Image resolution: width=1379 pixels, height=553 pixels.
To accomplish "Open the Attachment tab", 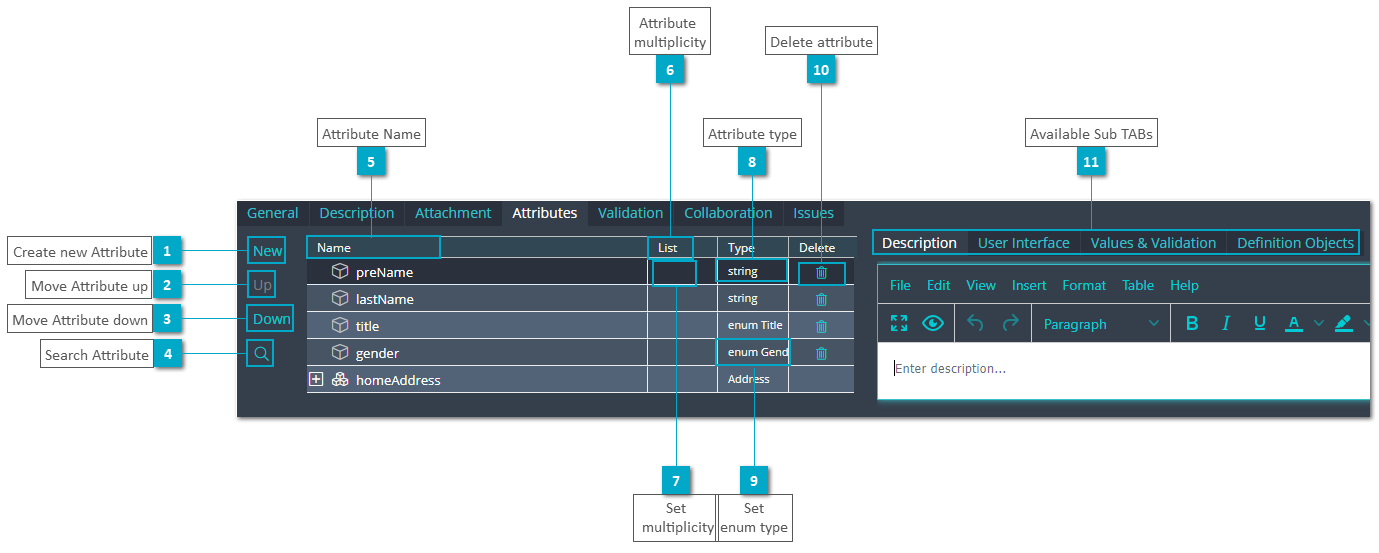I will (453, 213).
